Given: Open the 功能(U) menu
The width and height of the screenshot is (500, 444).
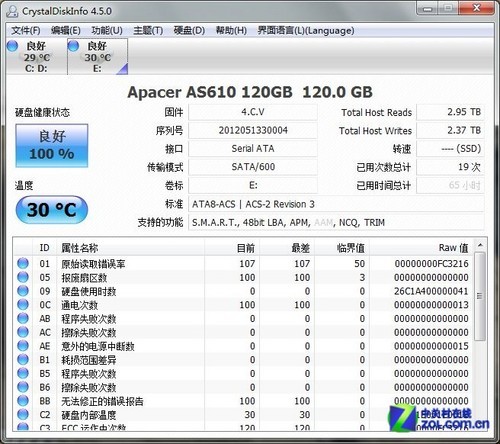Looking at the screenshot, I should pos(107,31).
